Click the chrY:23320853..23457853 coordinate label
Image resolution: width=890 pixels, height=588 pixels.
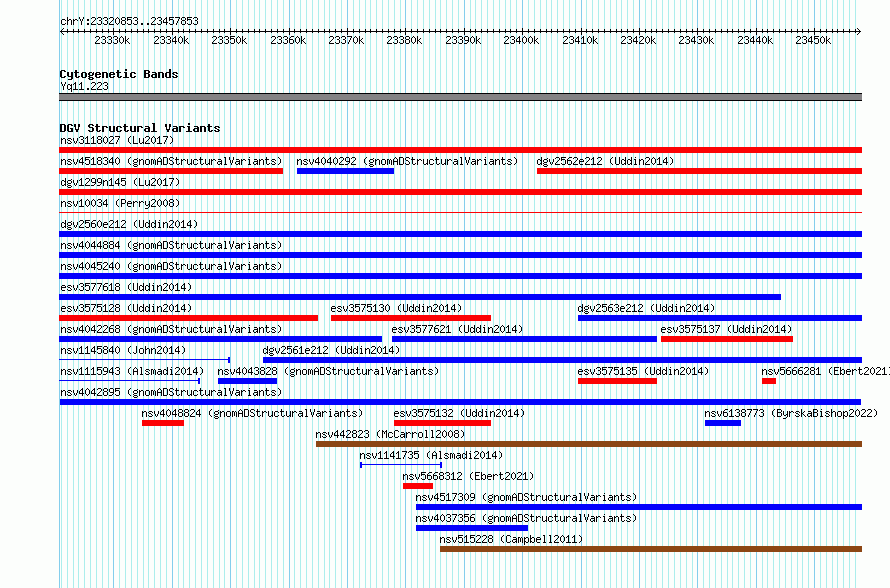129,21
